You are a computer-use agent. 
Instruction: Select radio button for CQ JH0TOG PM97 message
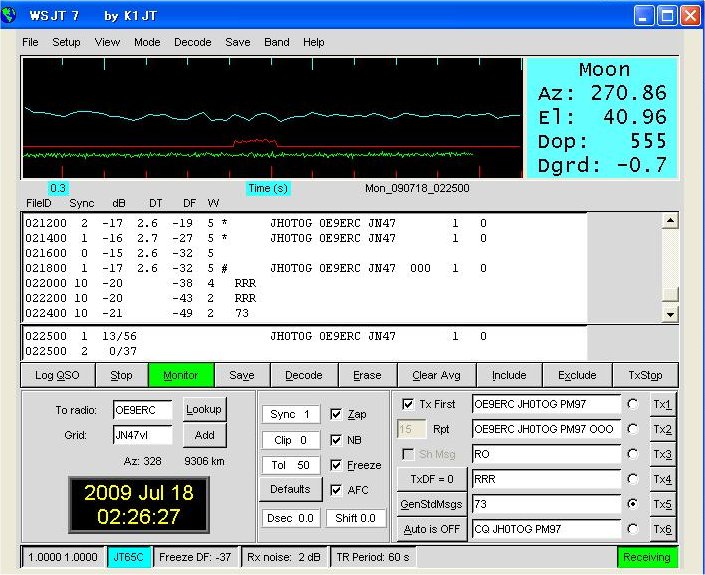point(633,529)
